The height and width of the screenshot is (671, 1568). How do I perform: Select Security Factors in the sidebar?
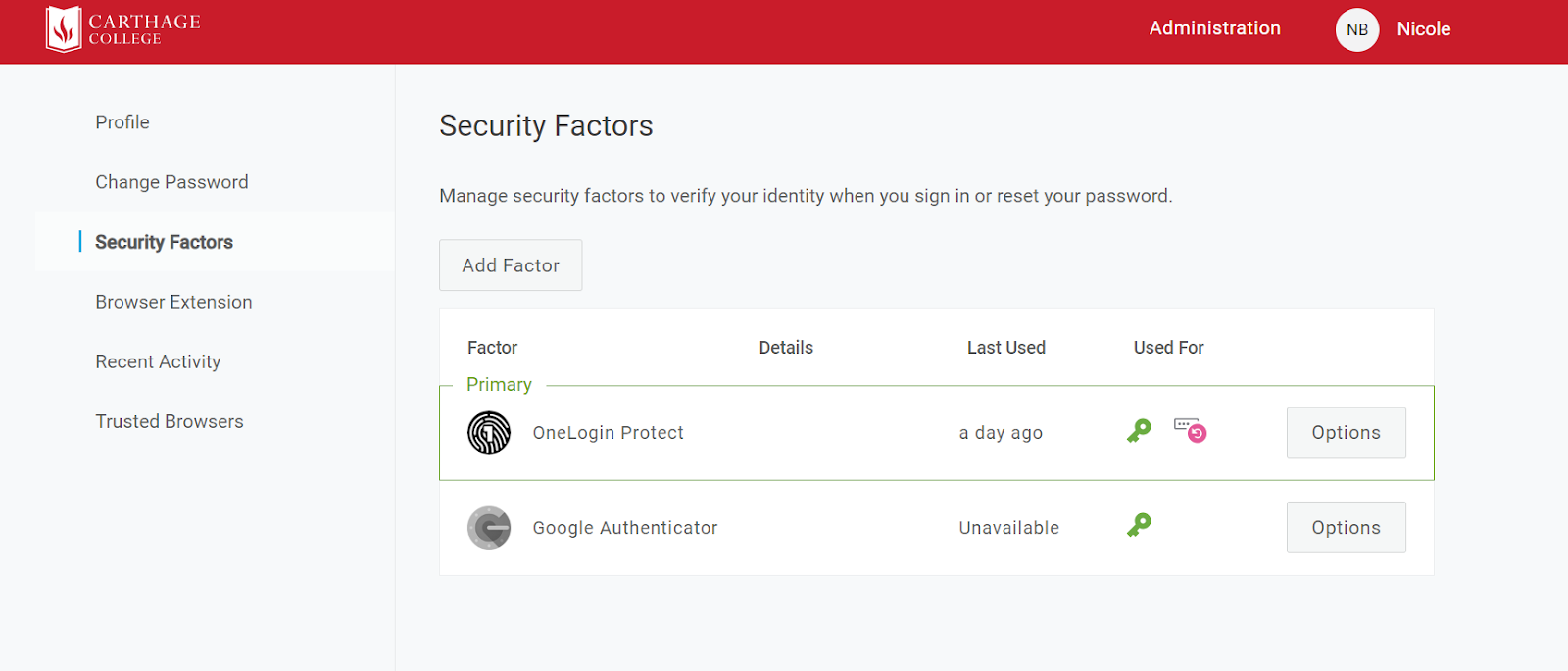[164, 242]
